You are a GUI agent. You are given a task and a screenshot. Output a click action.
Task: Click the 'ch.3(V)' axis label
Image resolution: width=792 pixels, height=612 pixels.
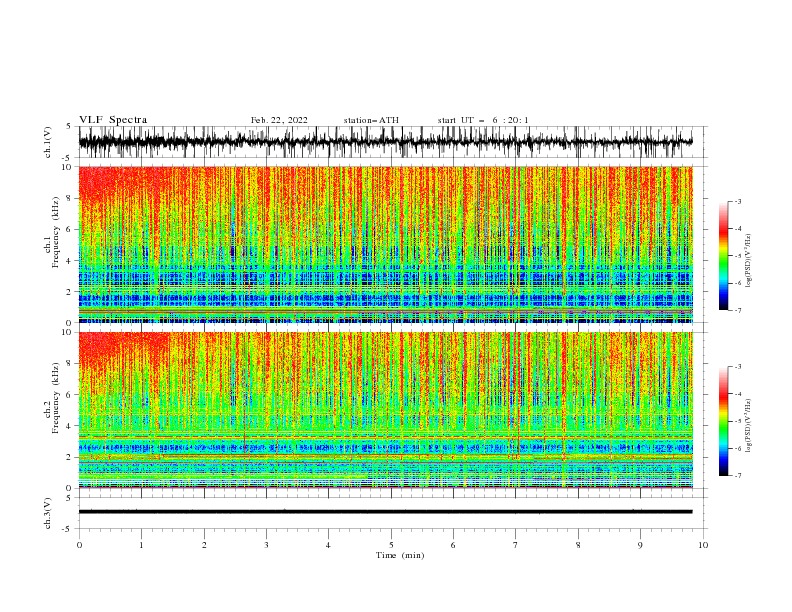tap(48, 513)
